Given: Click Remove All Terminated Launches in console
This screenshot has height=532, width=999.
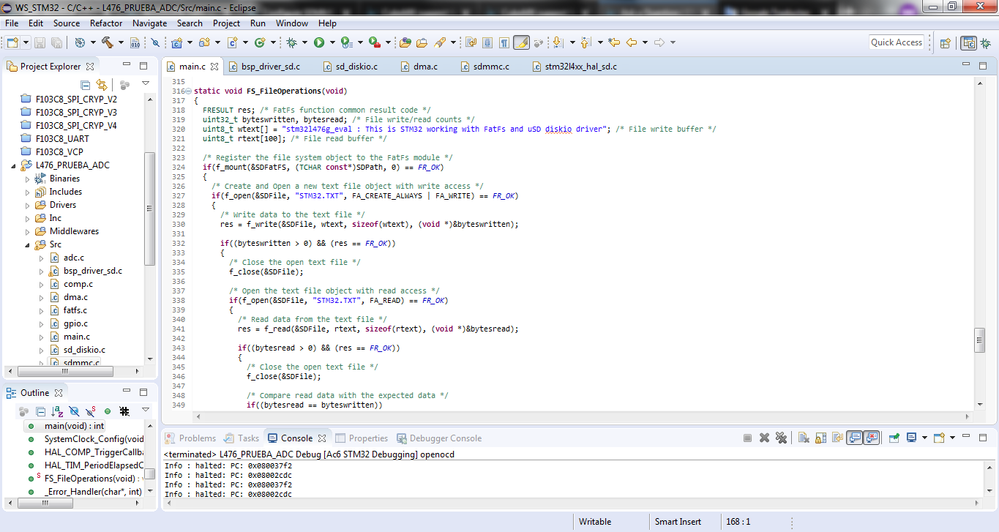Looking at the screenshot, I should click(x=782, y=438).
